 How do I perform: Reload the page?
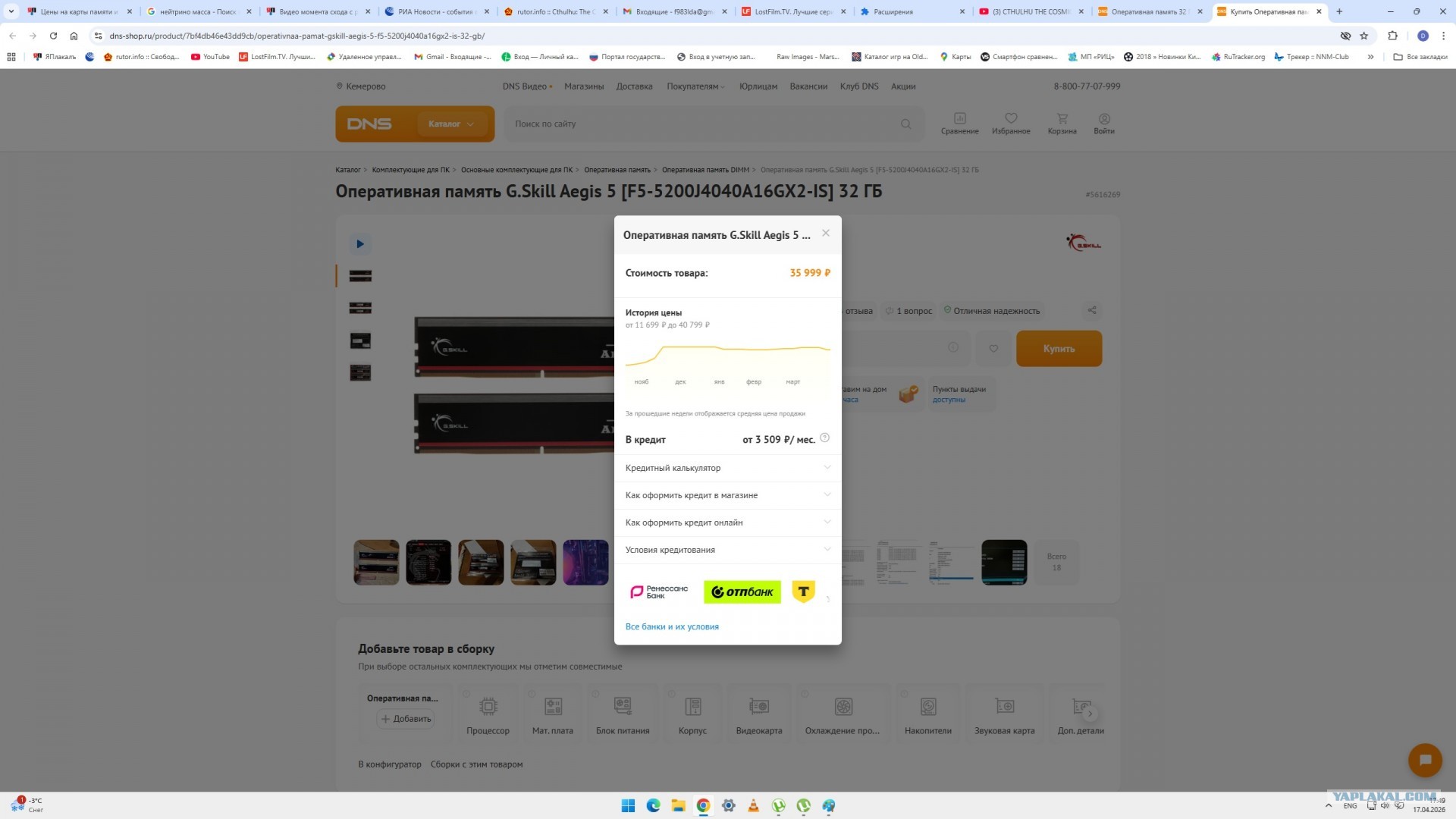53,36
